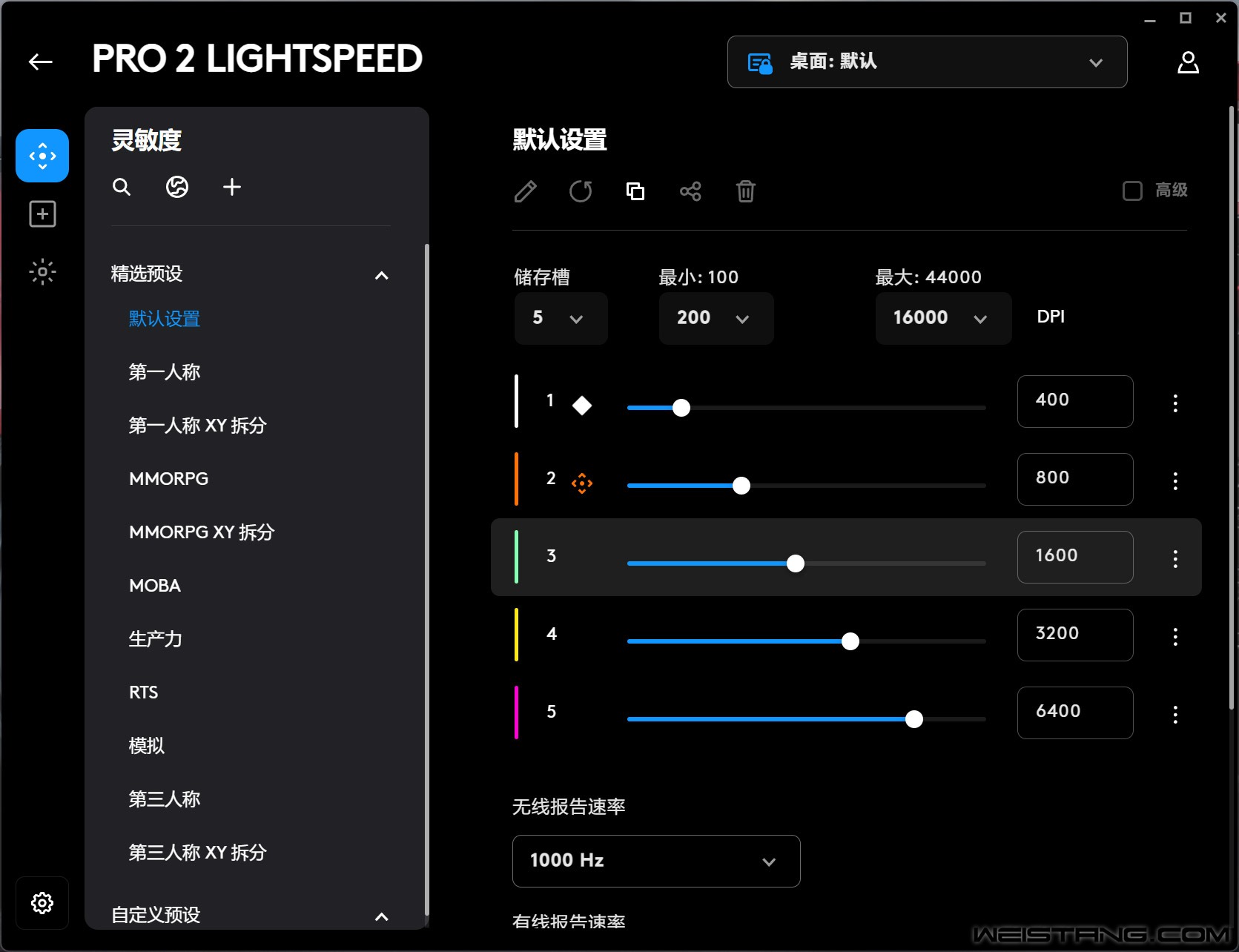Select the 第一人称 XY 拆分 preset

coord(197,426)
